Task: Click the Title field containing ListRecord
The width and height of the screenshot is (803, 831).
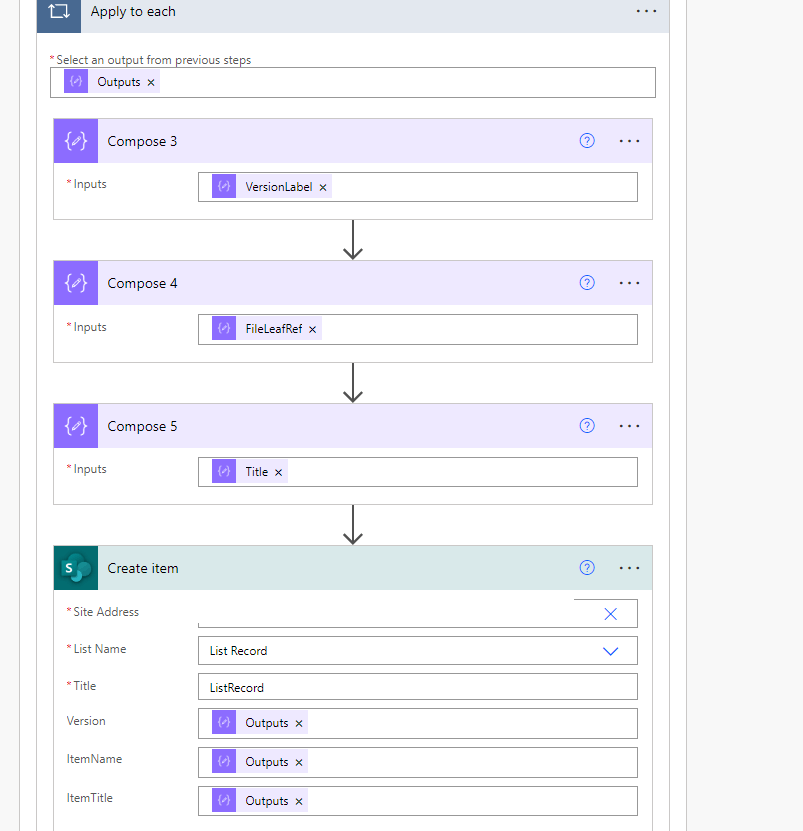Action: (x=418, y=687)
